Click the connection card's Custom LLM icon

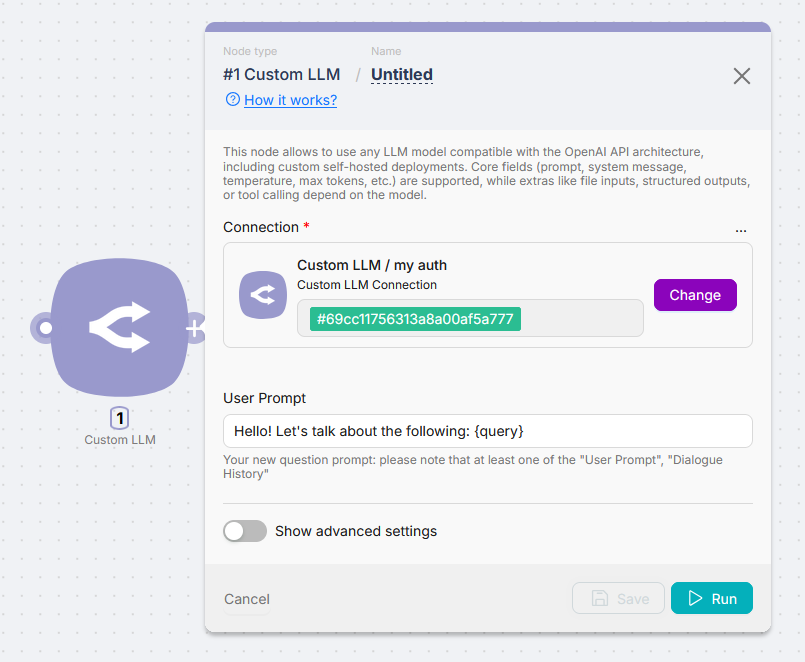pos(262,295)
